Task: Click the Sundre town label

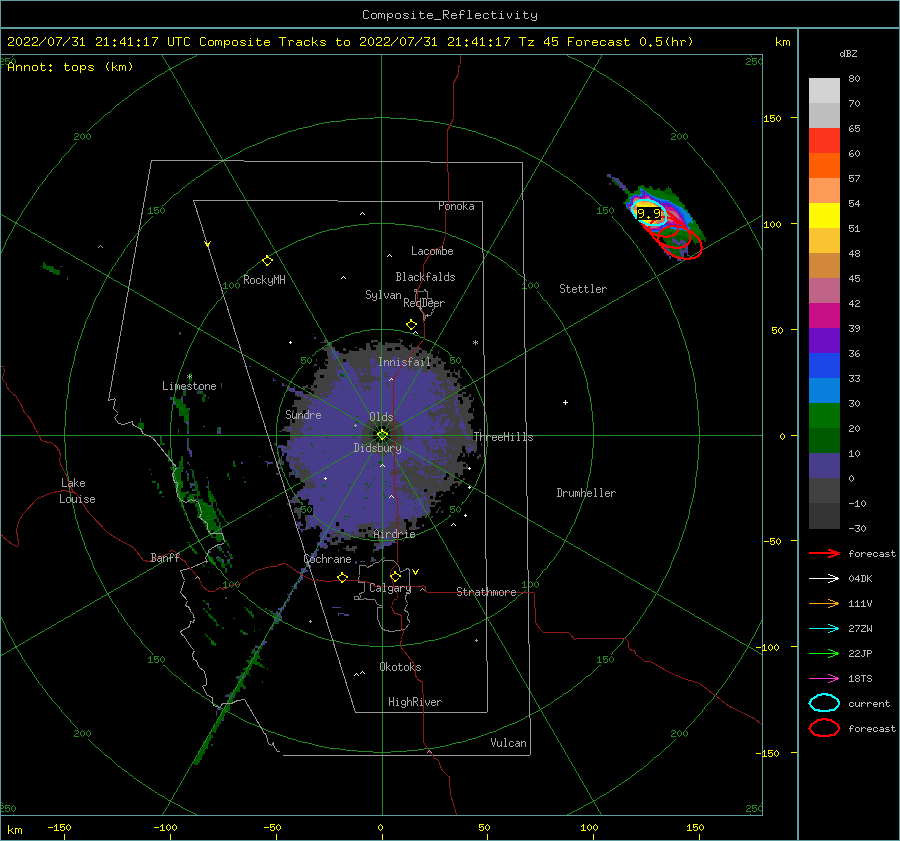Action: tap(303, 414)
